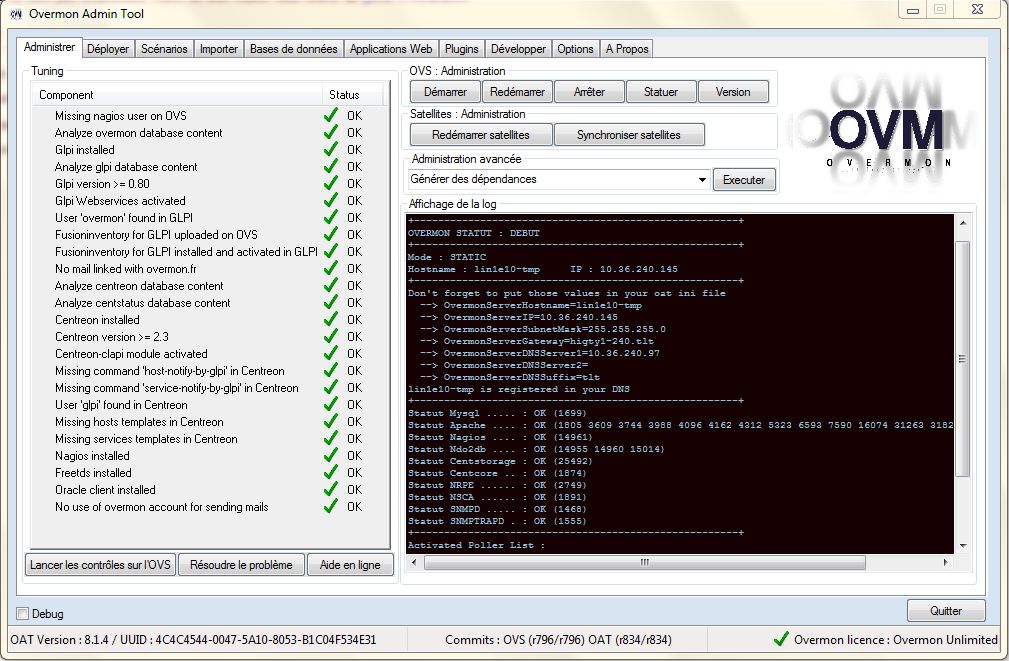Click green check beside Centreon installed
The image size is (1009, 661).
pos(331,320)
